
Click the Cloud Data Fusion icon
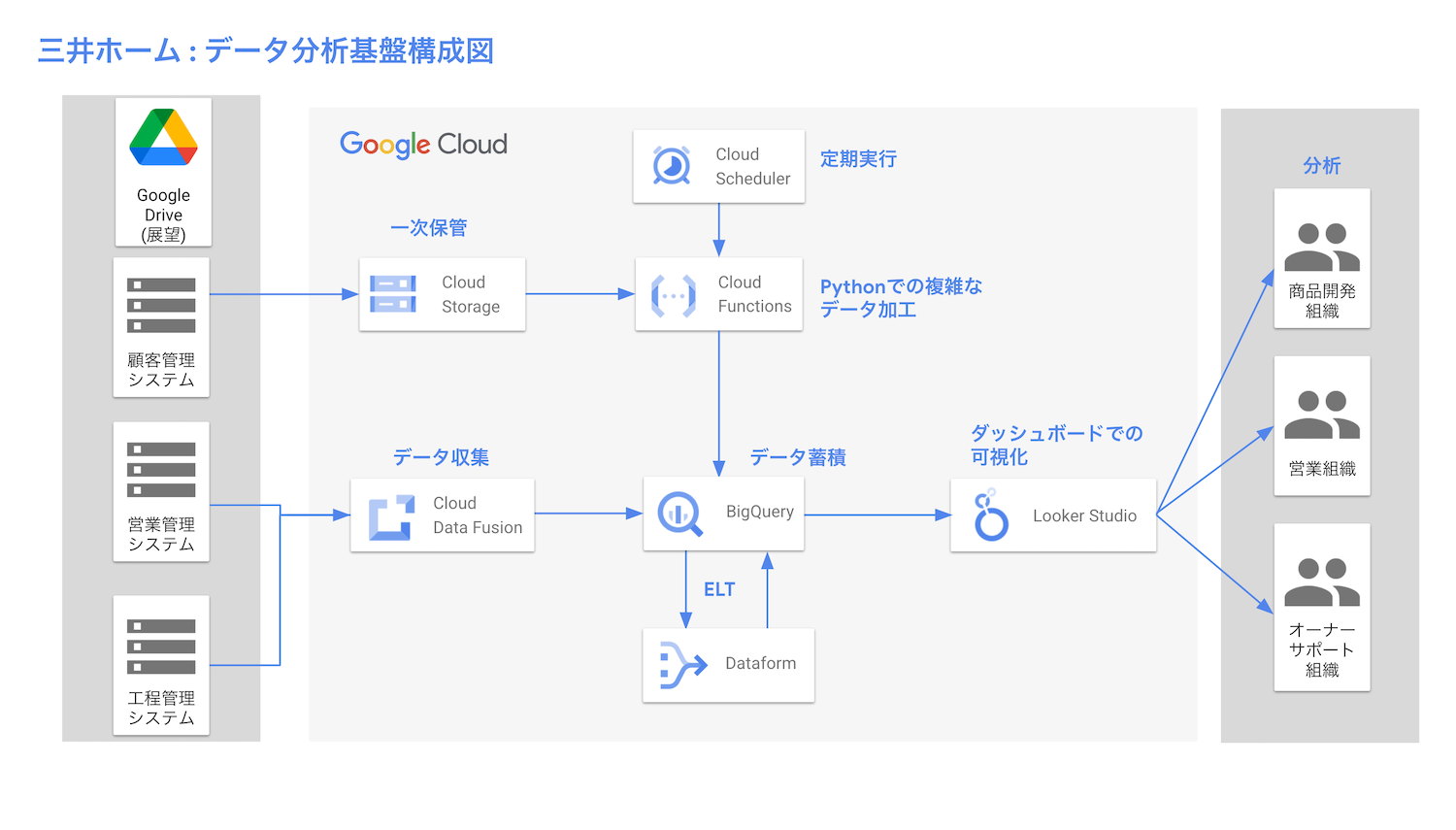(391, 517)
